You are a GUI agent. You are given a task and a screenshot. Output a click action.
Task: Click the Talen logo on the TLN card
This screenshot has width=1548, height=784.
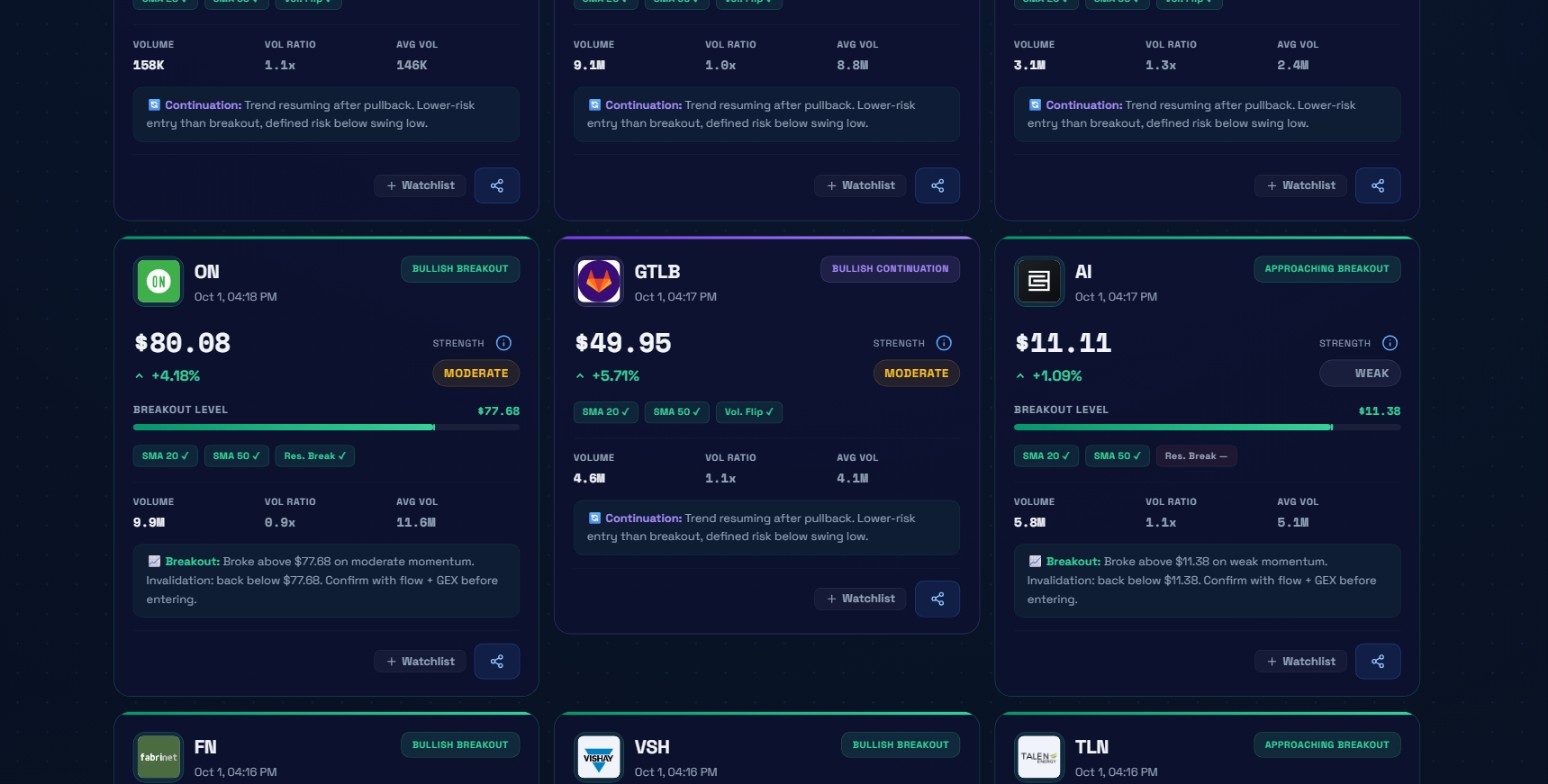(x=1039, y=757)
